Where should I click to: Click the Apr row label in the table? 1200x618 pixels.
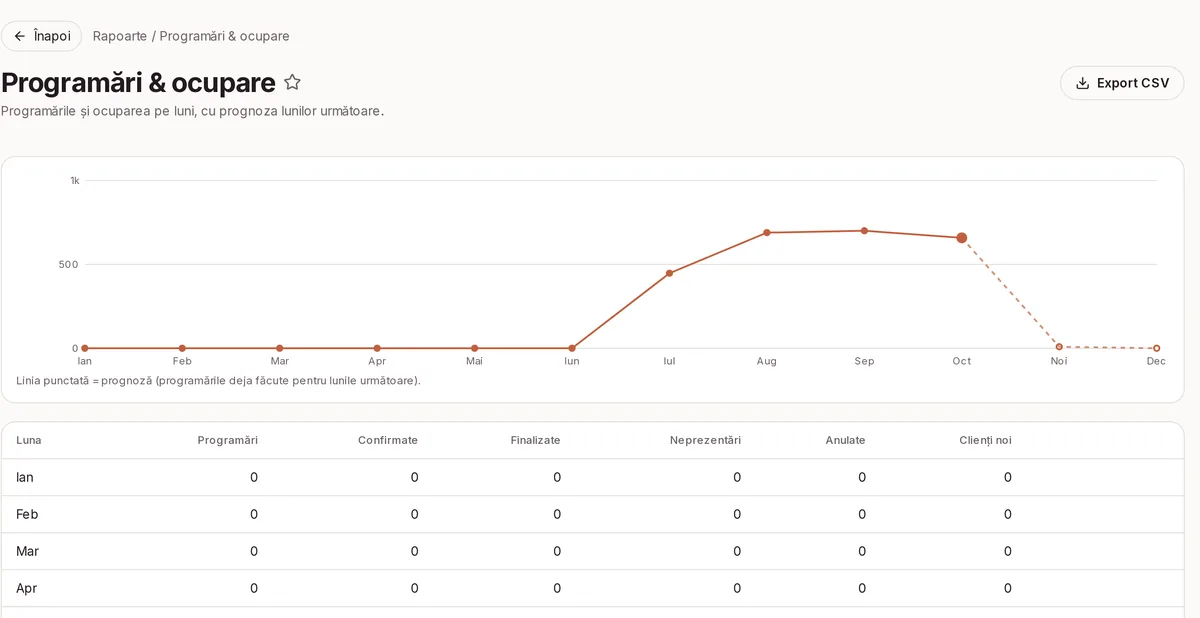(x=27, y=588)
